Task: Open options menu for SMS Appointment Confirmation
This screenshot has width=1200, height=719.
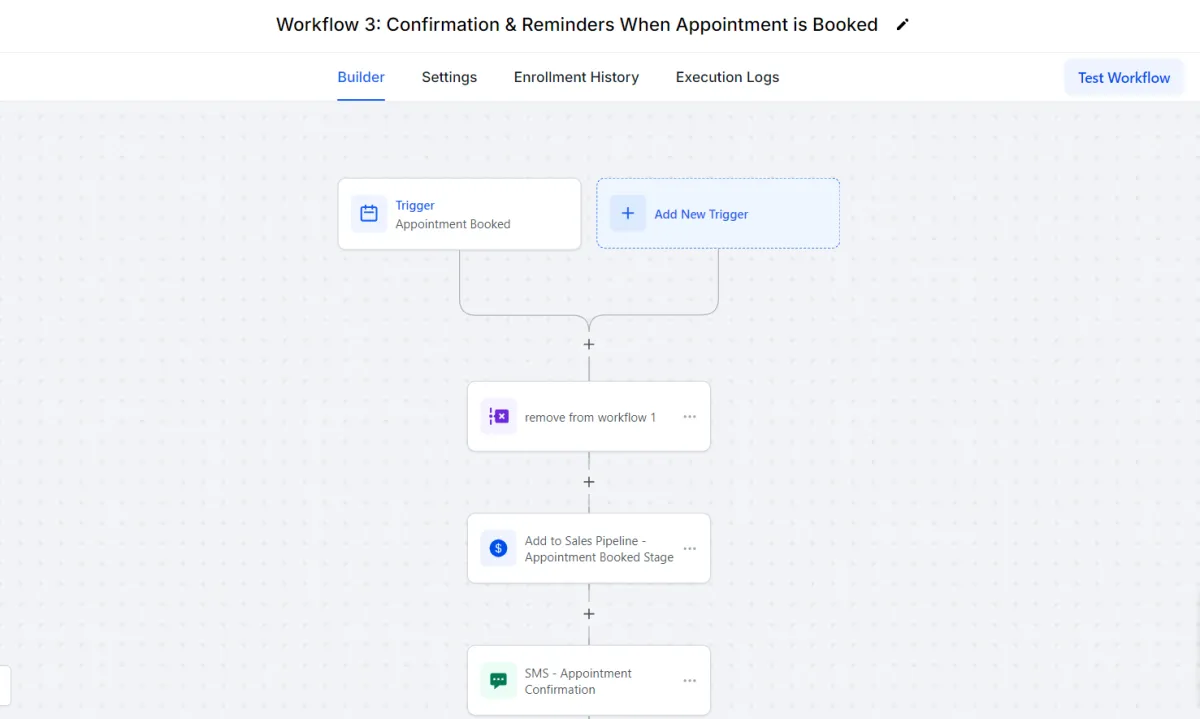Action: (x=690, y=681)
